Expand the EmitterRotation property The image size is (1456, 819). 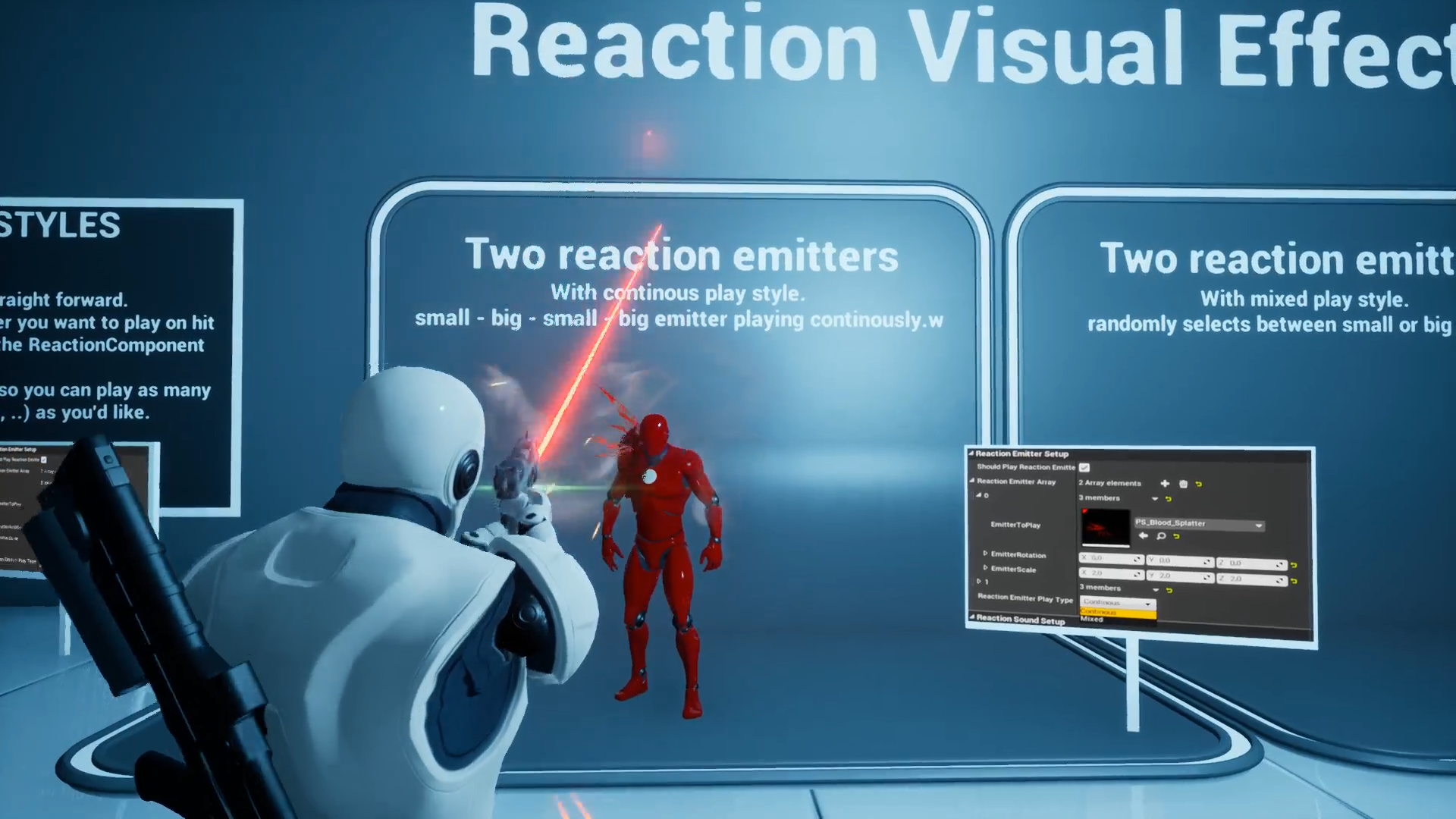pos(985,554)
